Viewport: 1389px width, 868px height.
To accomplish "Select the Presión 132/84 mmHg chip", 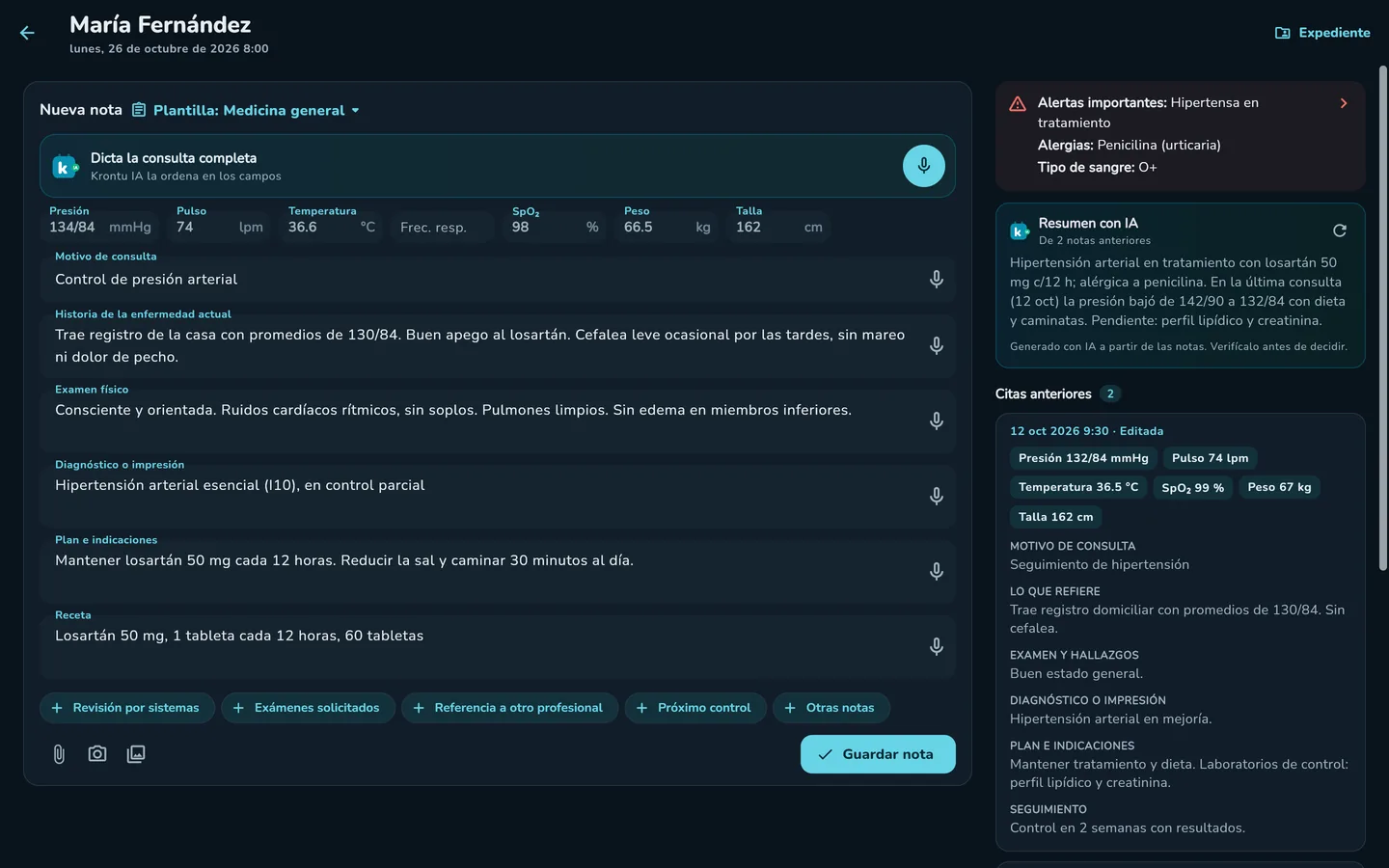I will 1083,458.
